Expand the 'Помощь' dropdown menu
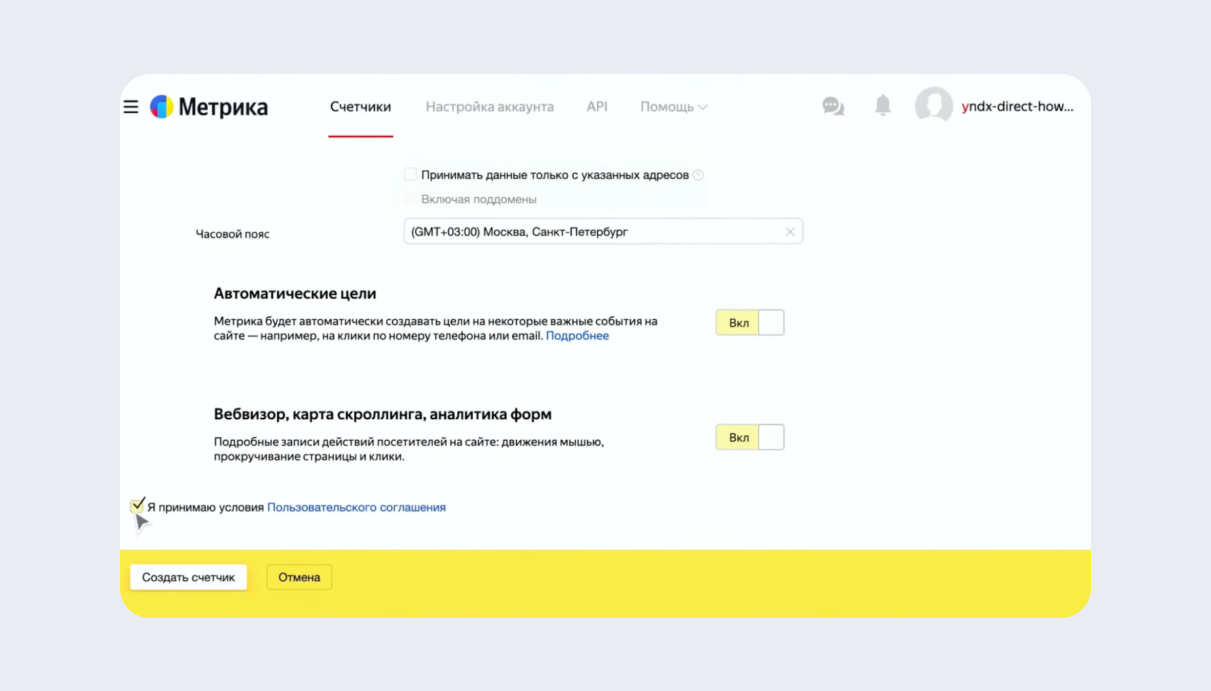Viewport: 1211px width, 691px height. click(674, 107)
